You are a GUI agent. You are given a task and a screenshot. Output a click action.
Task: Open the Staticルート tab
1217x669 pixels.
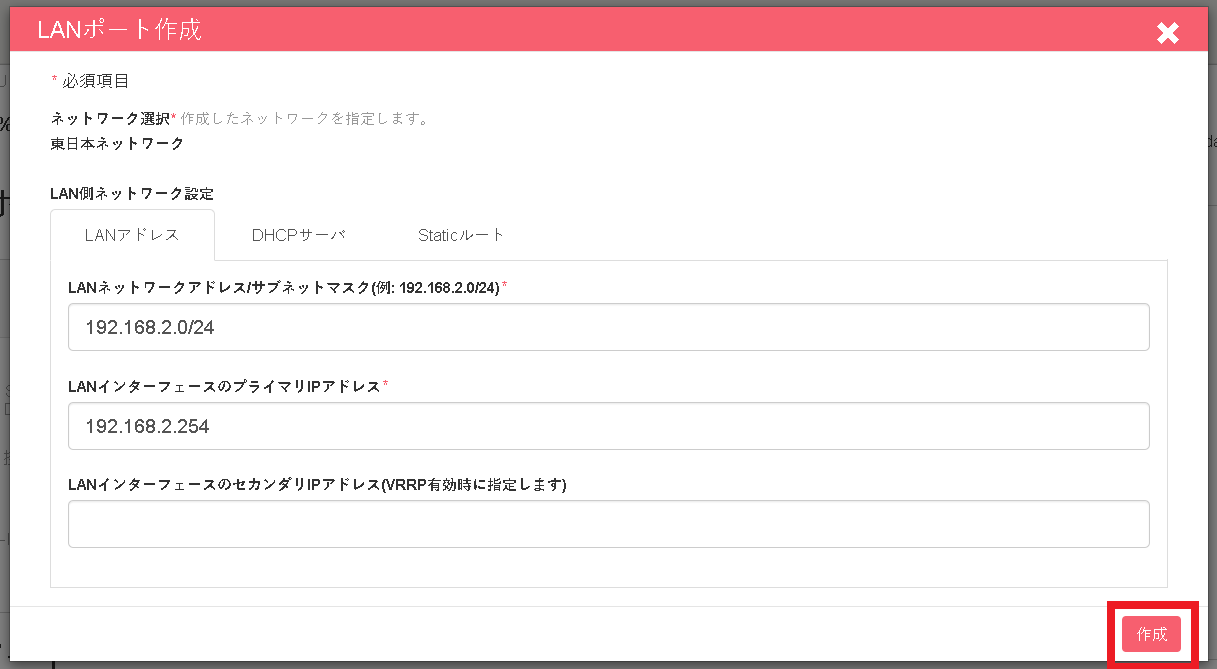(461, 235)
